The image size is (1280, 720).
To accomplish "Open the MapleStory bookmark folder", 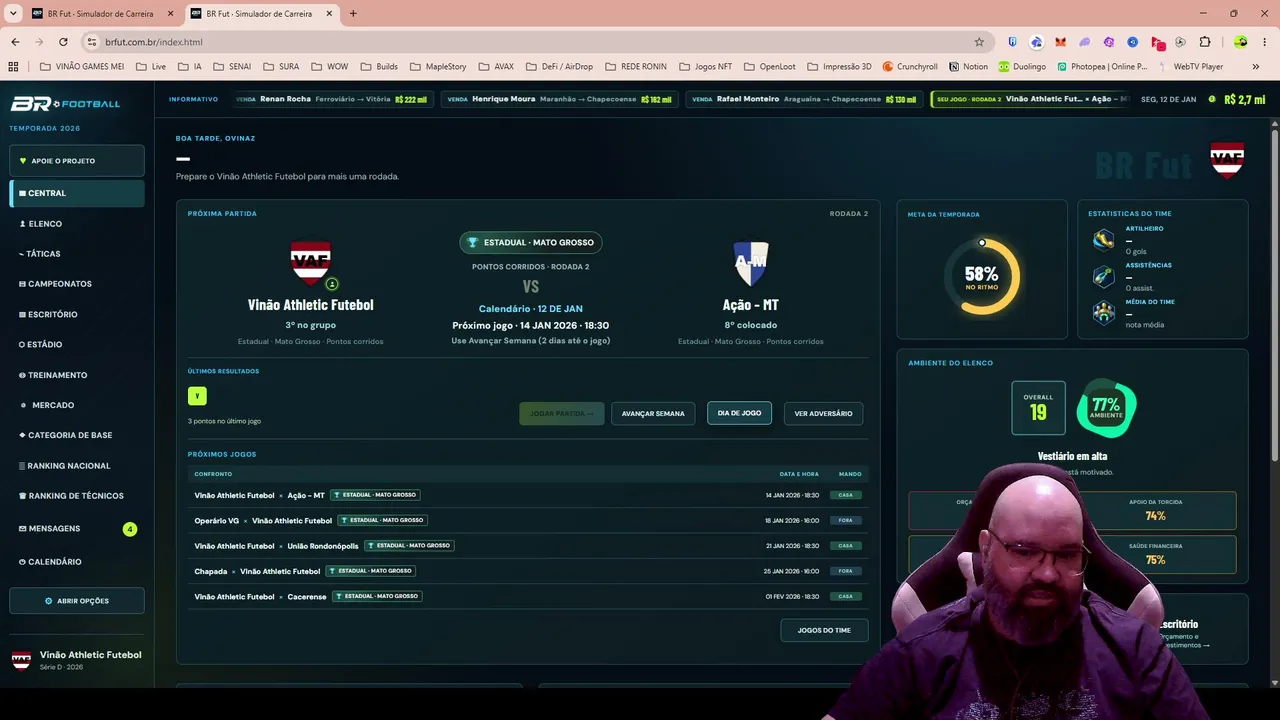I will 438,67.
